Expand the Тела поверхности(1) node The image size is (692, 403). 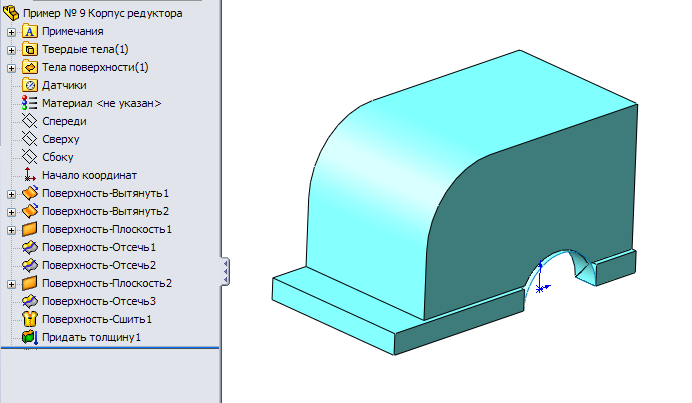(x=11, y=68)
